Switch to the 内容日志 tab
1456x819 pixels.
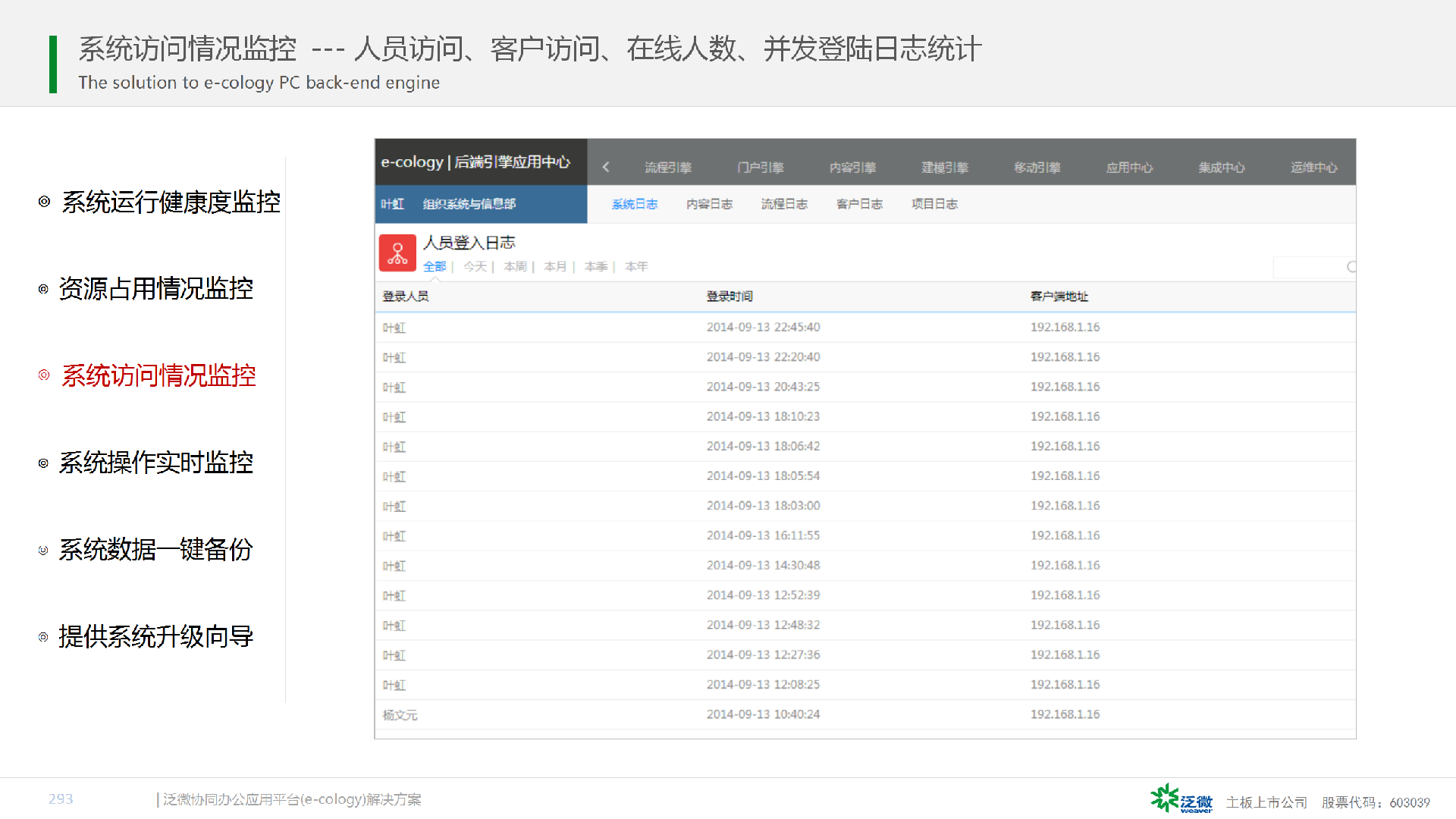(x=710, y=204)
